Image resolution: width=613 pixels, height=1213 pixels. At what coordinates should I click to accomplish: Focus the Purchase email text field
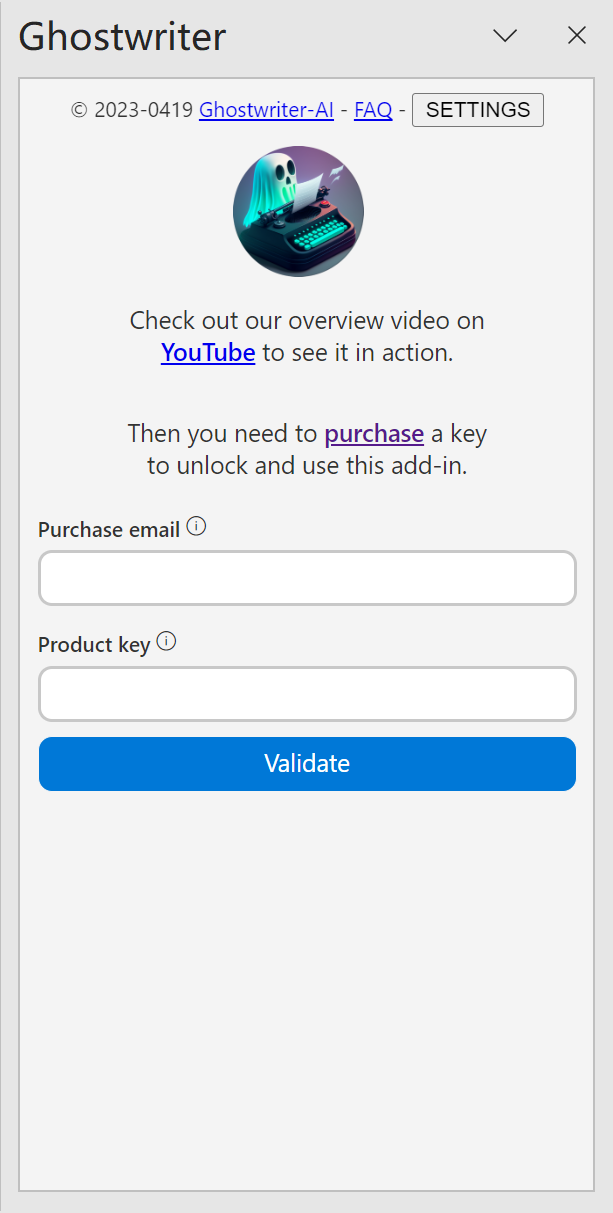click(x=307, y=578)
